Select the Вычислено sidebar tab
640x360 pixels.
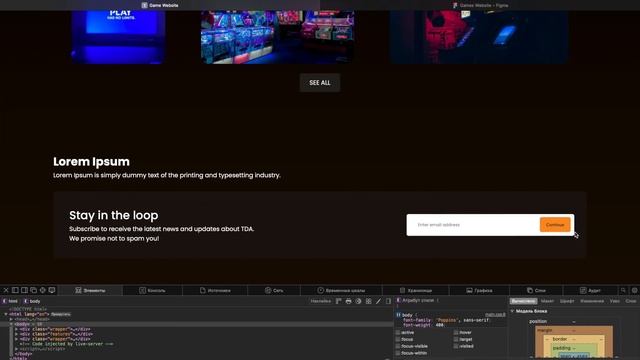(x=523, y=301)
